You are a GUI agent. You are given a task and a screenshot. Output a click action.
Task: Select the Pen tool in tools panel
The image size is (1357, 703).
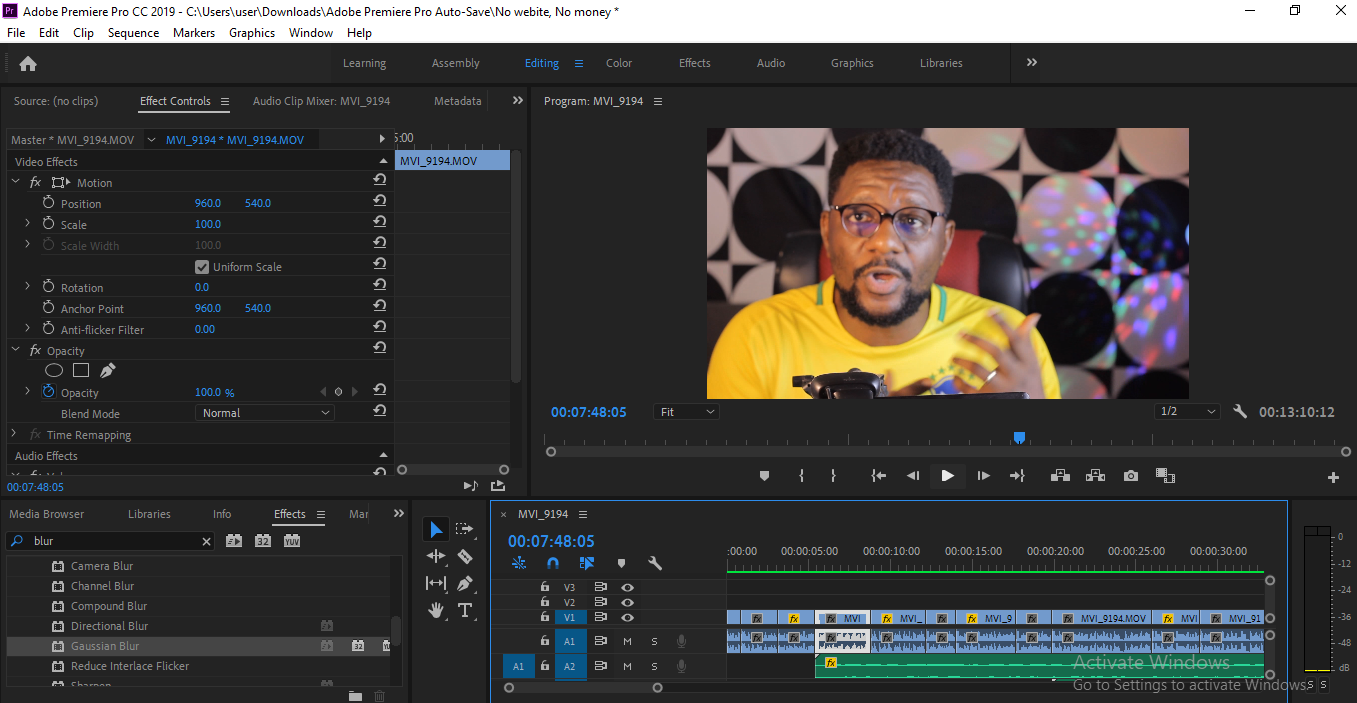coord(464,583)
